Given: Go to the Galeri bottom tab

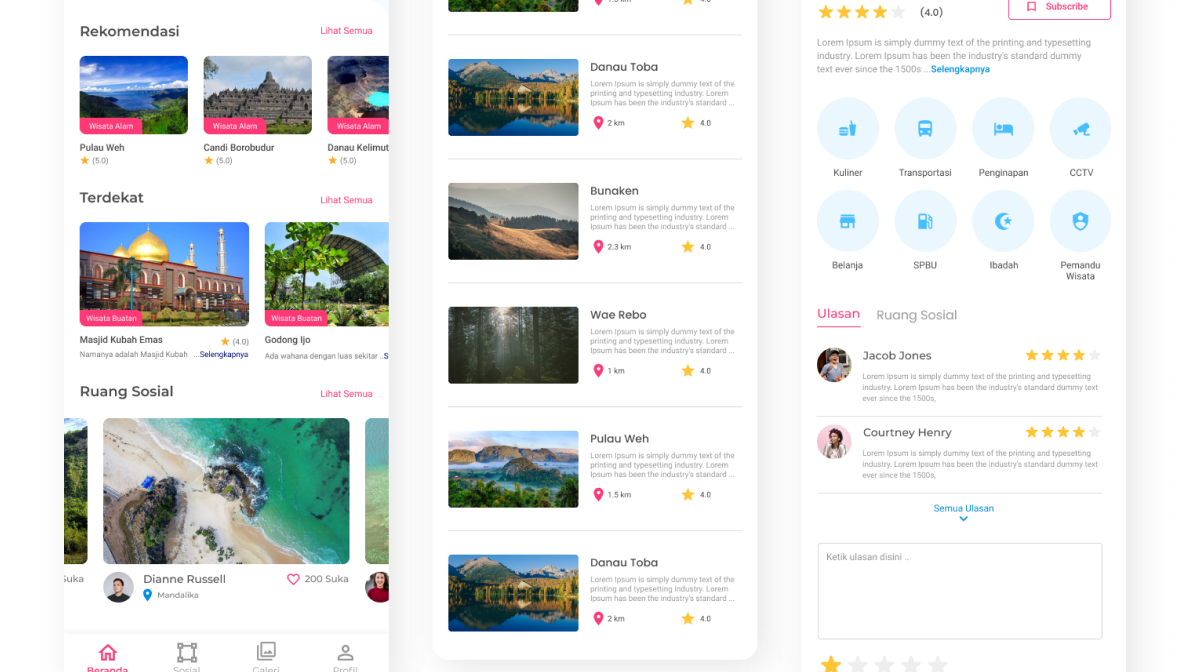Looking at the screenshot, I should click(x=266, y=656).
